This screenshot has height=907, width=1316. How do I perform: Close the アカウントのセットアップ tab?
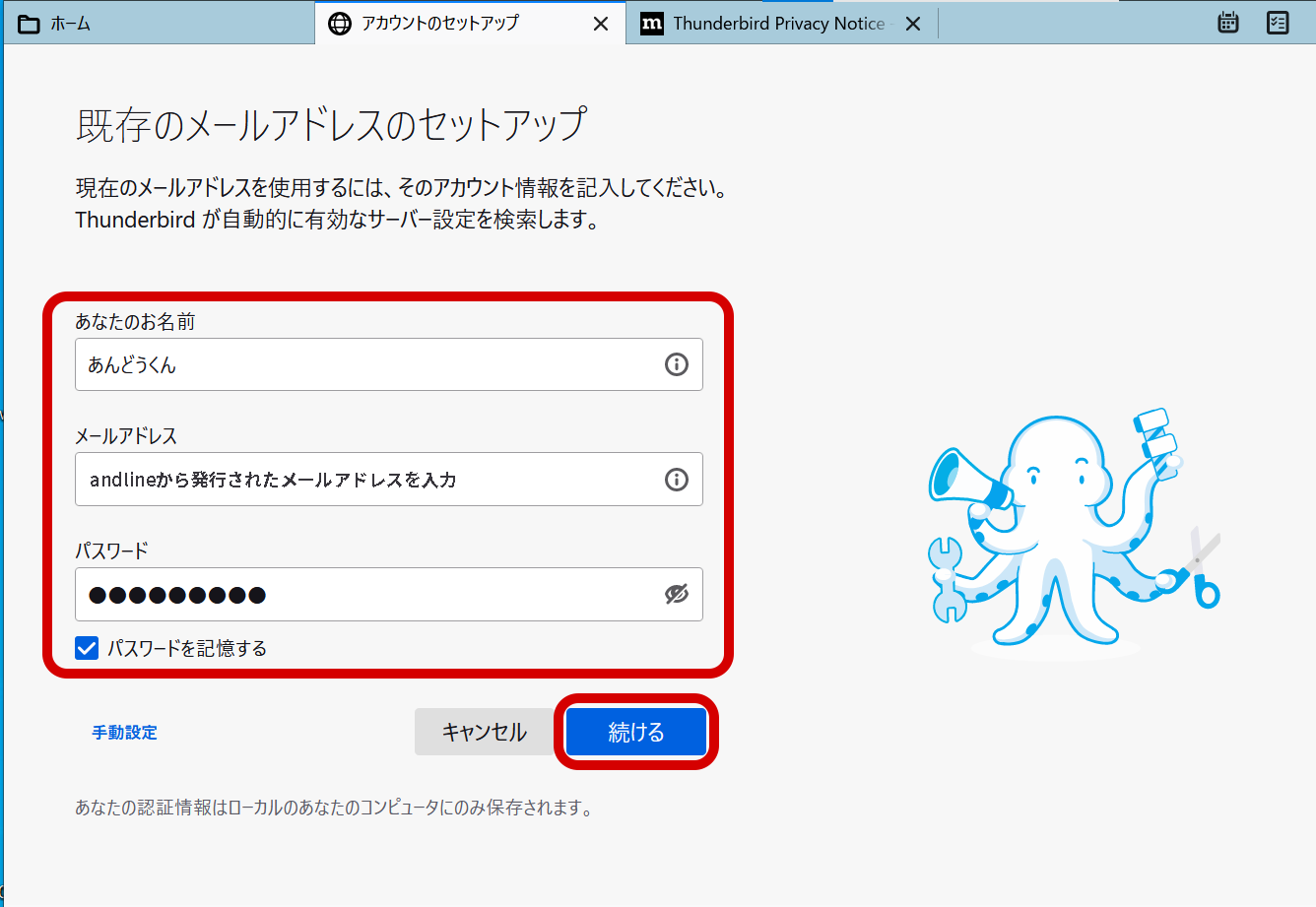pyautogui.click(x=601, y=24)
